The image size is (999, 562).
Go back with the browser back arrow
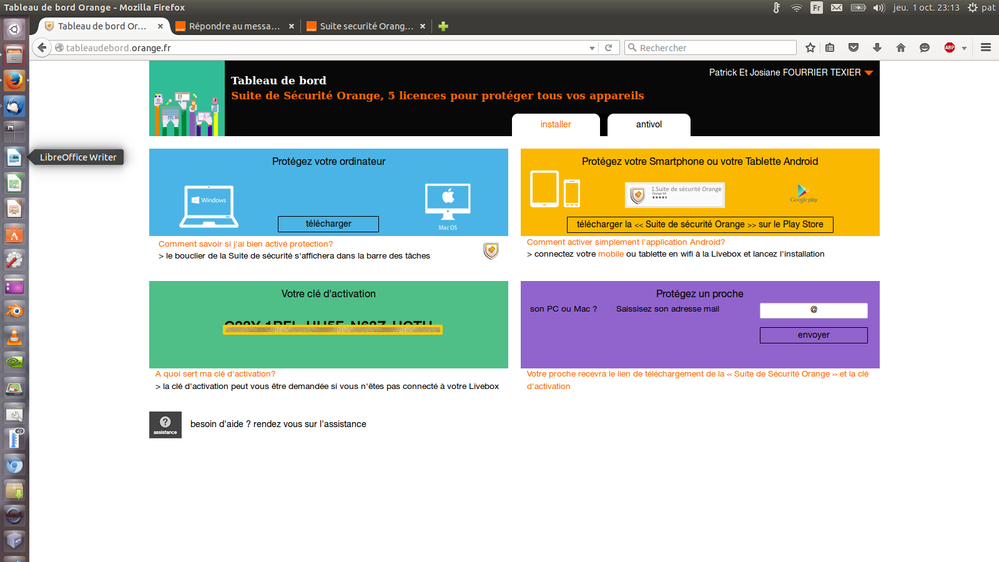click(x=42, y=48)
